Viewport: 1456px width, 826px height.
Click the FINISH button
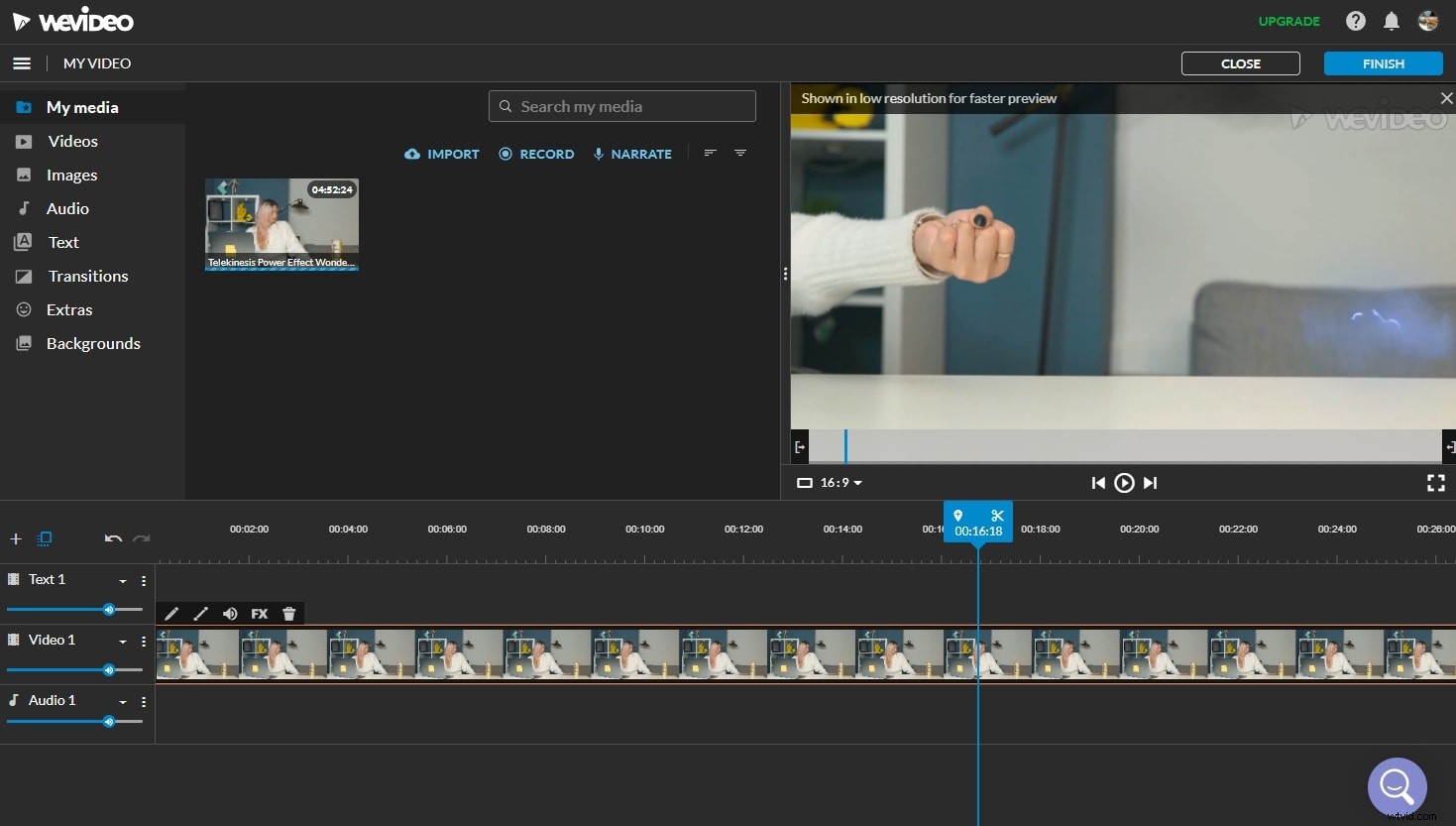(1383, 62)
